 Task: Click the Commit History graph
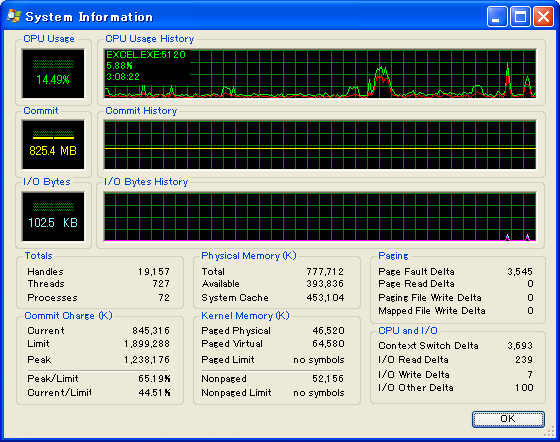pos(320,145)
